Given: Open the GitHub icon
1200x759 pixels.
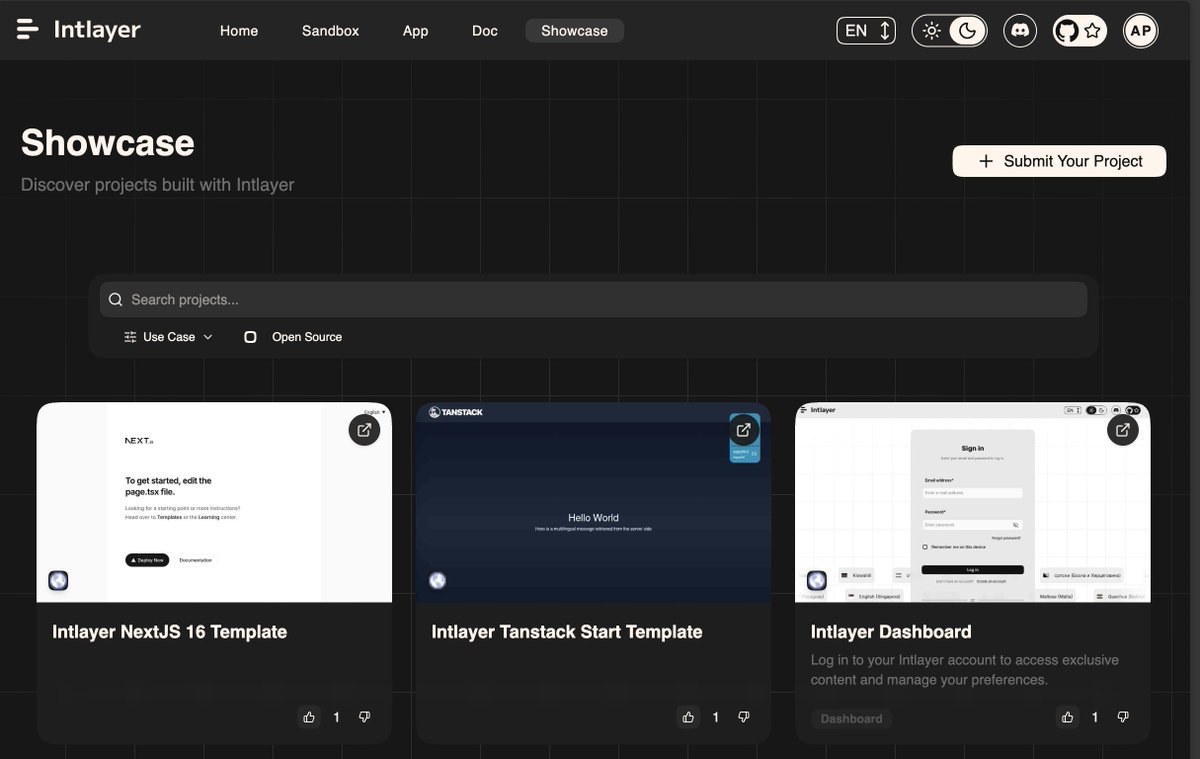Looking at the screenshot, I should click(x=1067, y=31).
